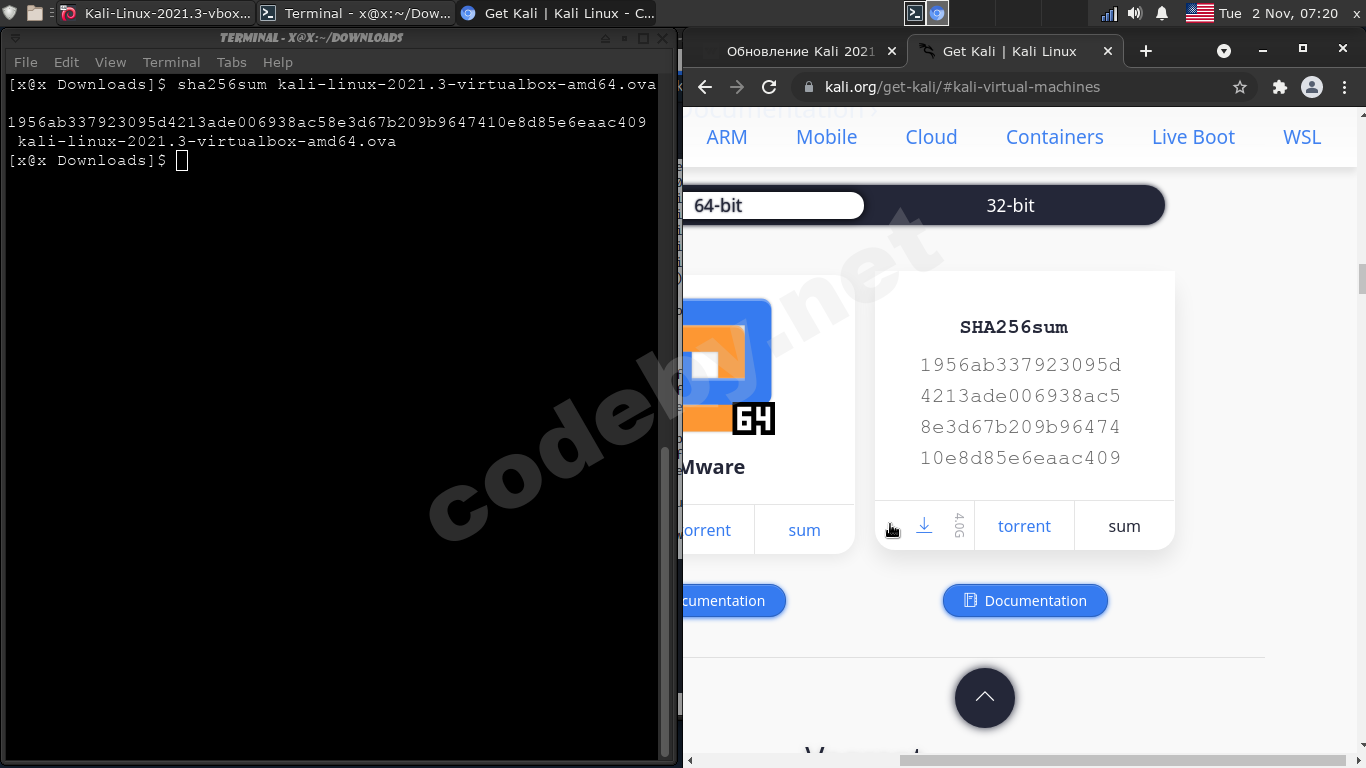Screen dimensions: 1366x768
Task: Open the browser profile avatar
Action: (x=1312, y=87)
